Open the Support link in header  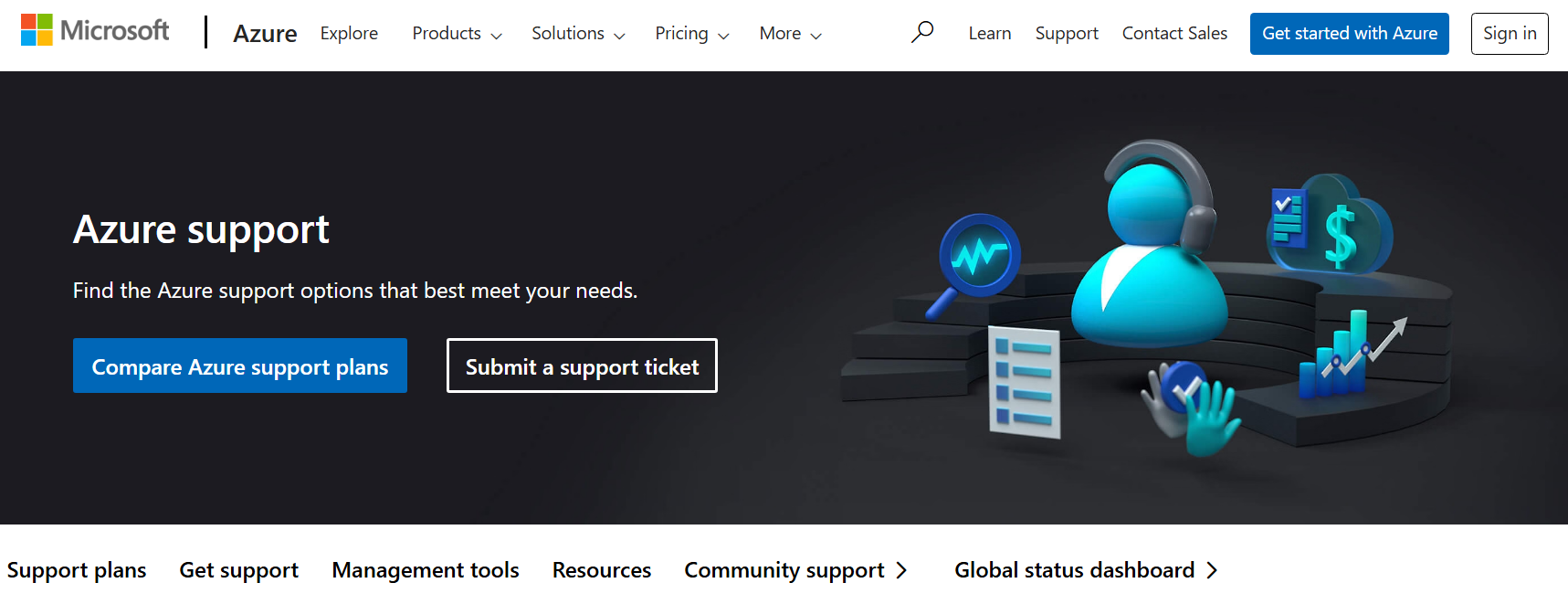click(1067, 34)
